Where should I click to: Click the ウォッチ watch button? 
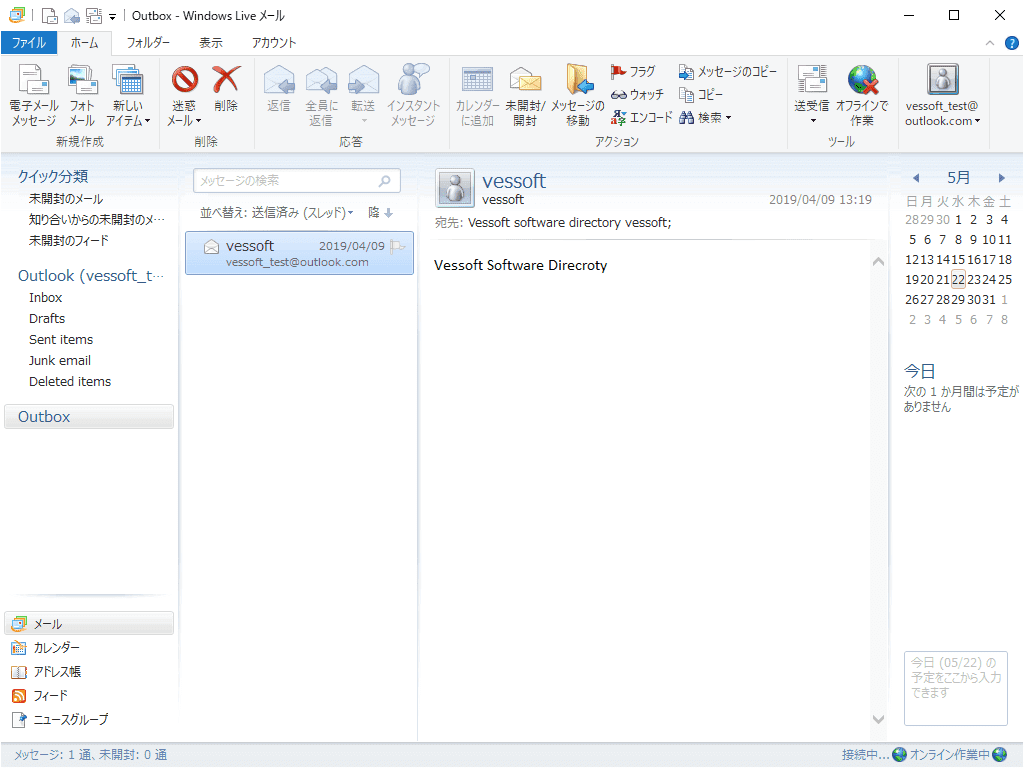click(x=637, y=95)
